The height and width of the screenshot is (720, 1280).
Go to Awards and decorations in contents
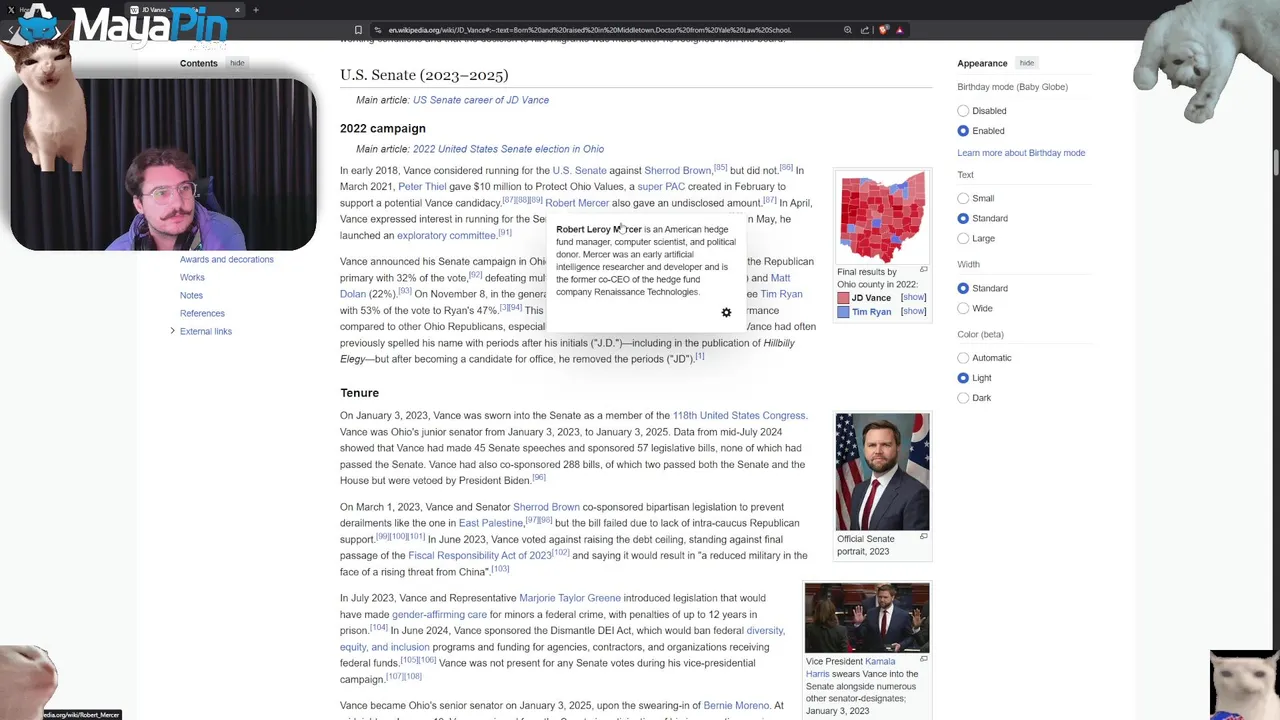(x=227, y=260)
